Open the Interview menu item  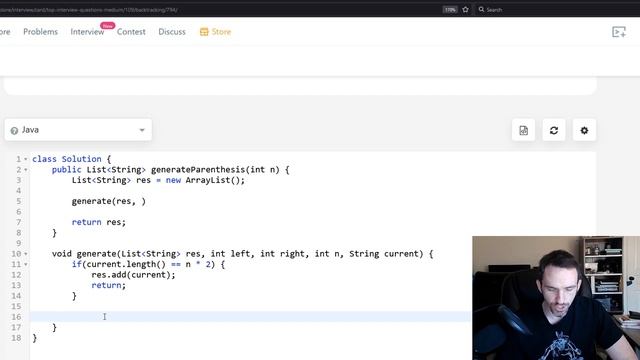point(87,32)
